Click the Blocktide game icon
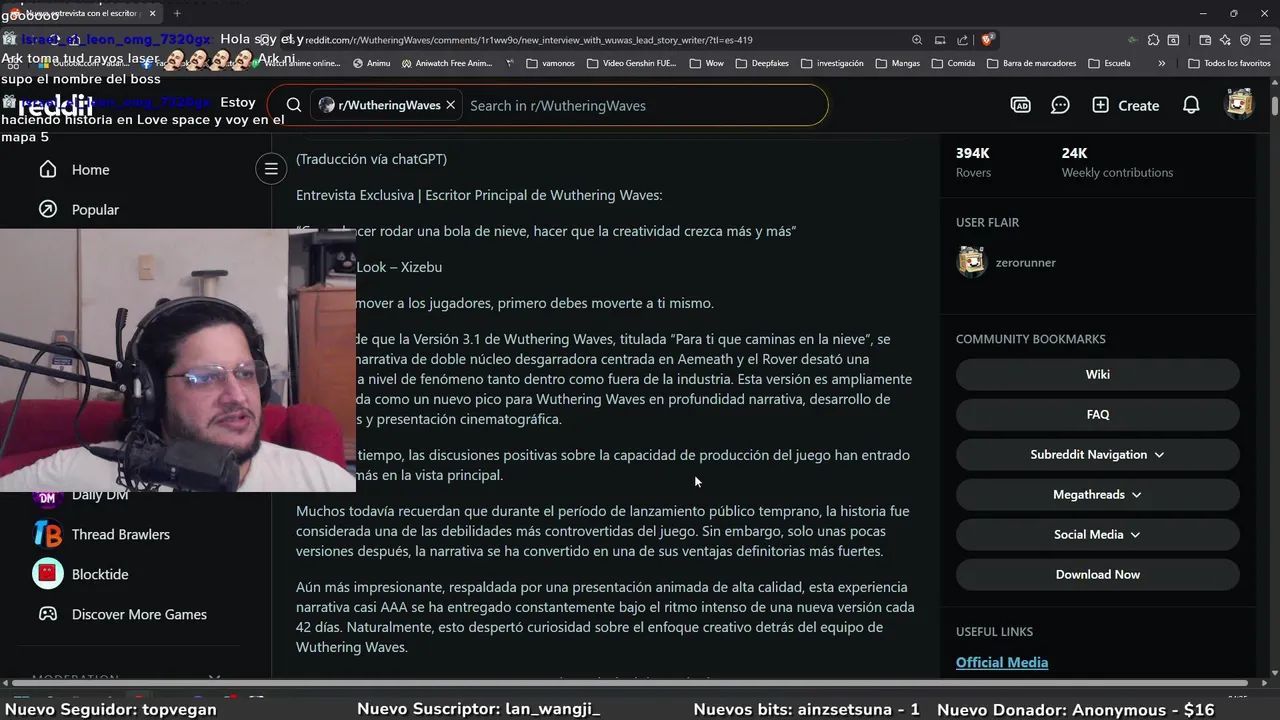 tap(47, 574)
